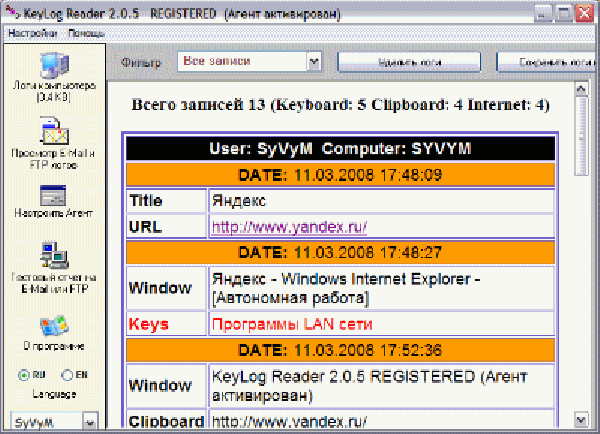The width and height of the screenshot is (600, 434).
Task: Close the KeyLog Reader window
Action: tap(585, 14)
